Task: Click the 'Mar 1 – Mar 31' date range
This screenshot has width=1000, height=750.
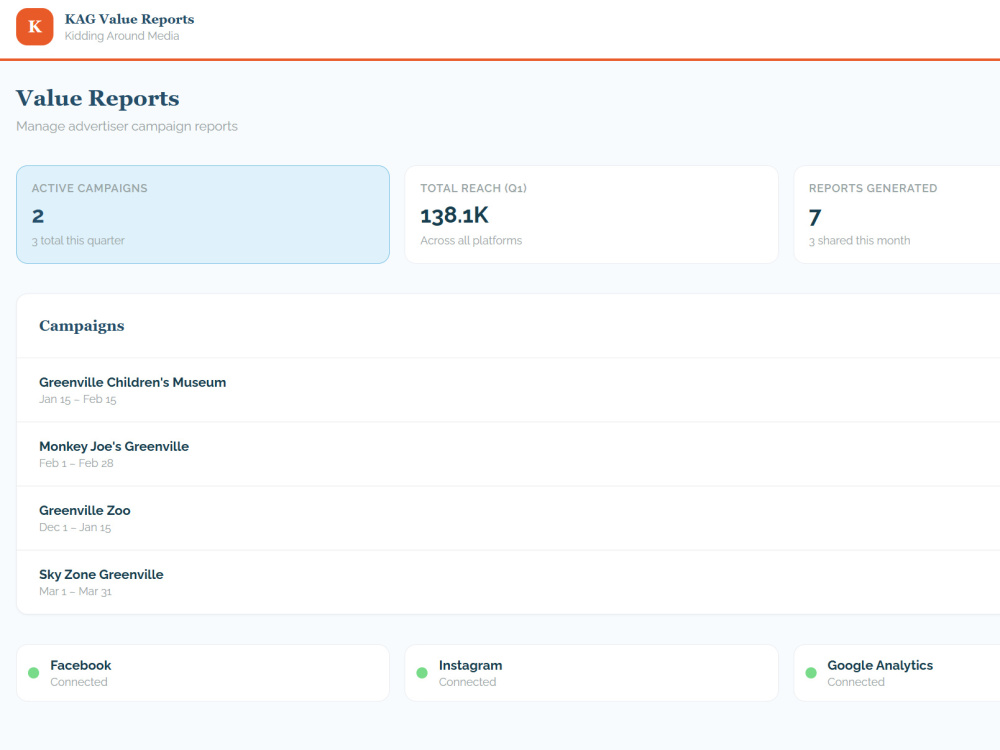Action: click(75, 591)
